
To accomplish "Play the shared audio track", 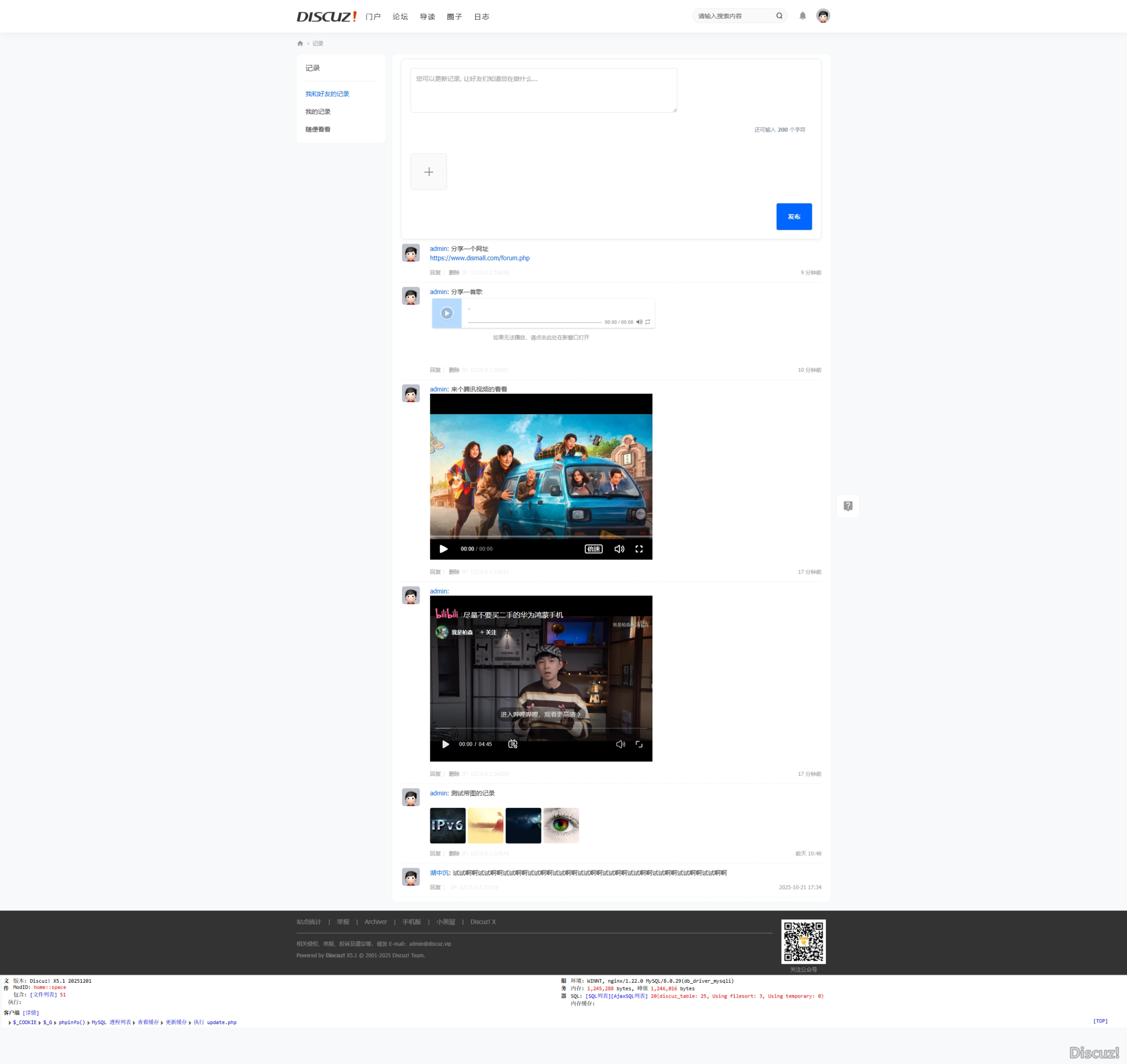I will coord(446,313).
